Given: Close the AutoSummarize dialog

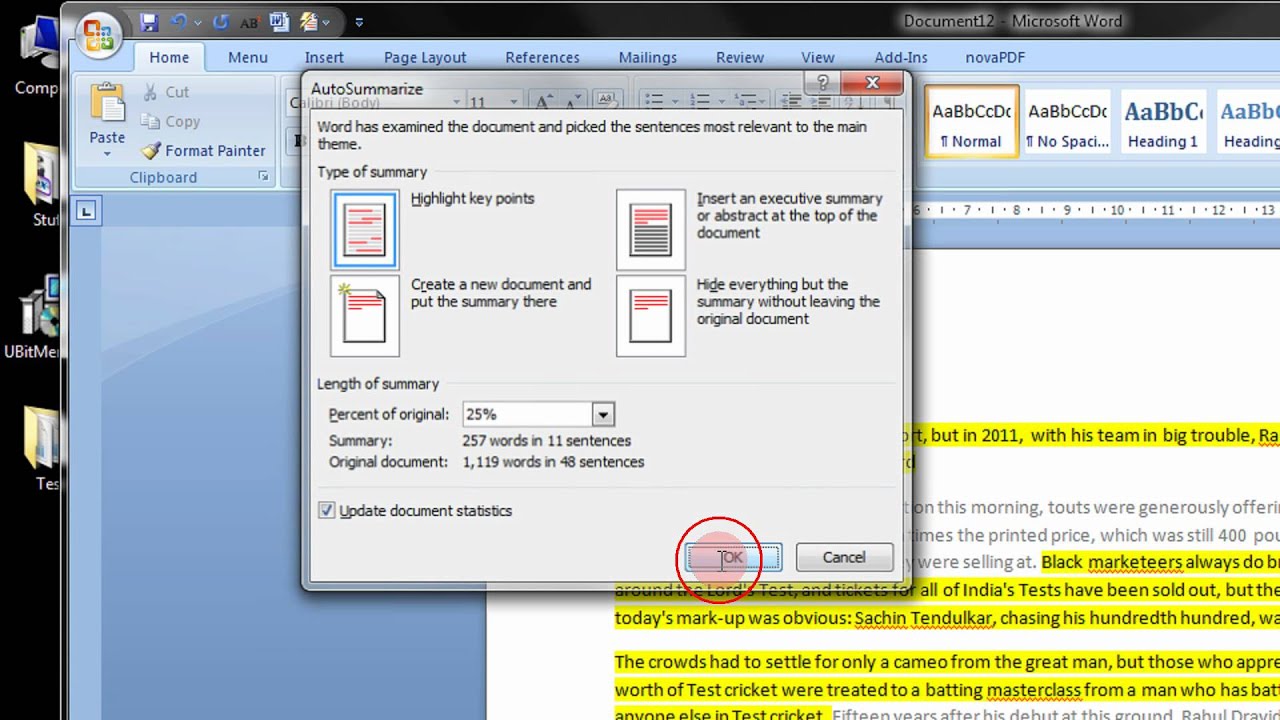Looking at the screenshot, I should coord(873,84).
